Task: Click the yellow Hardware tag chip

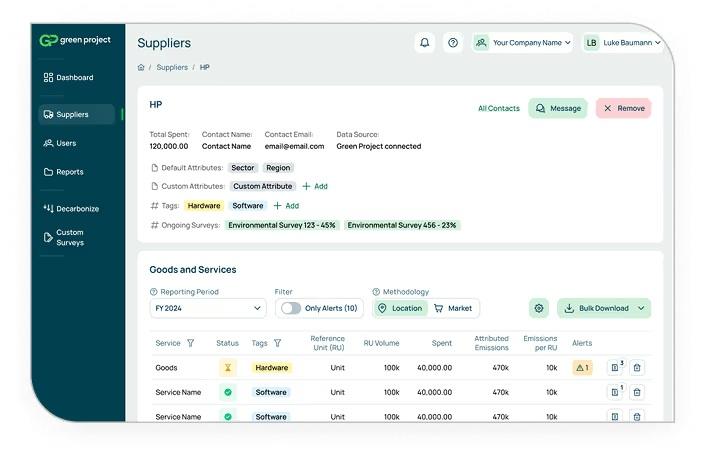Action: pyautogui.click(x=204, y=205)
